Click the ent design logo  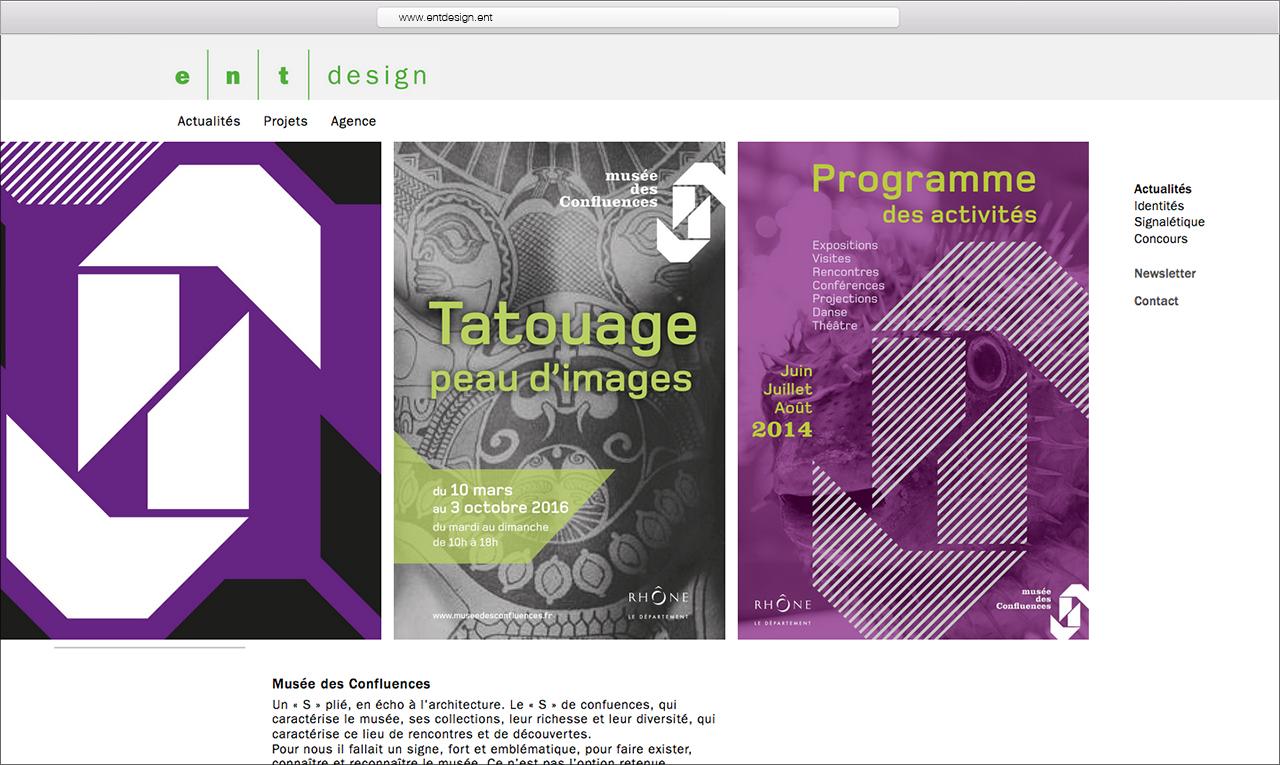click(x=301, y=75)
